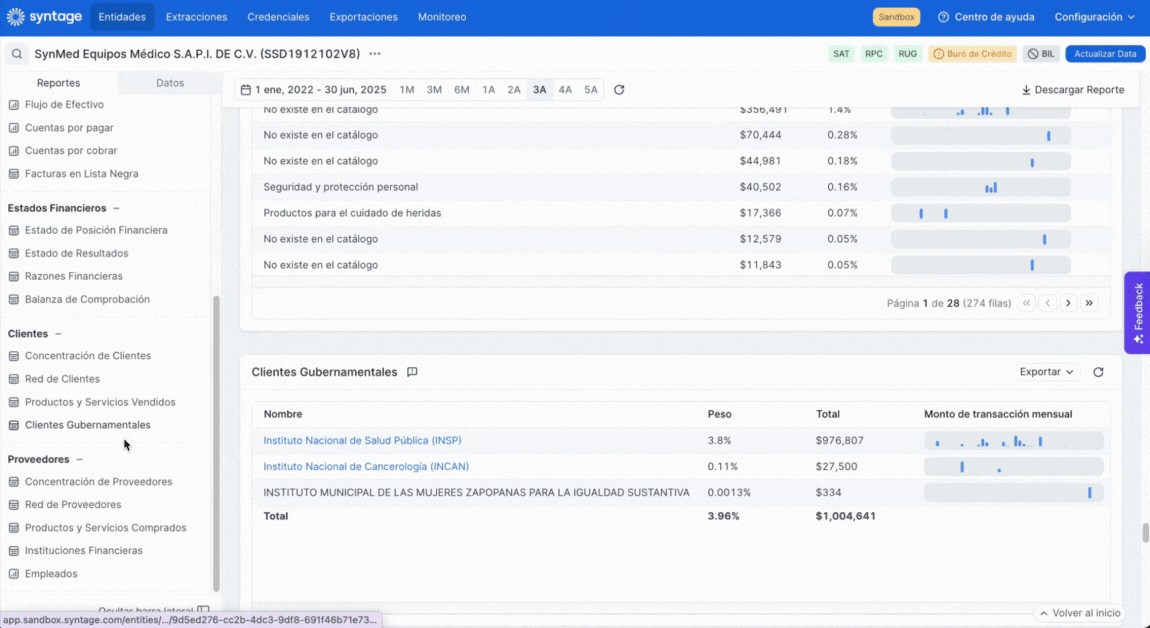Click the comment icon next to Clientes Gubernamentales
Image resolution: width=1150 pixels, height=628 pixels.
[412, 372]
